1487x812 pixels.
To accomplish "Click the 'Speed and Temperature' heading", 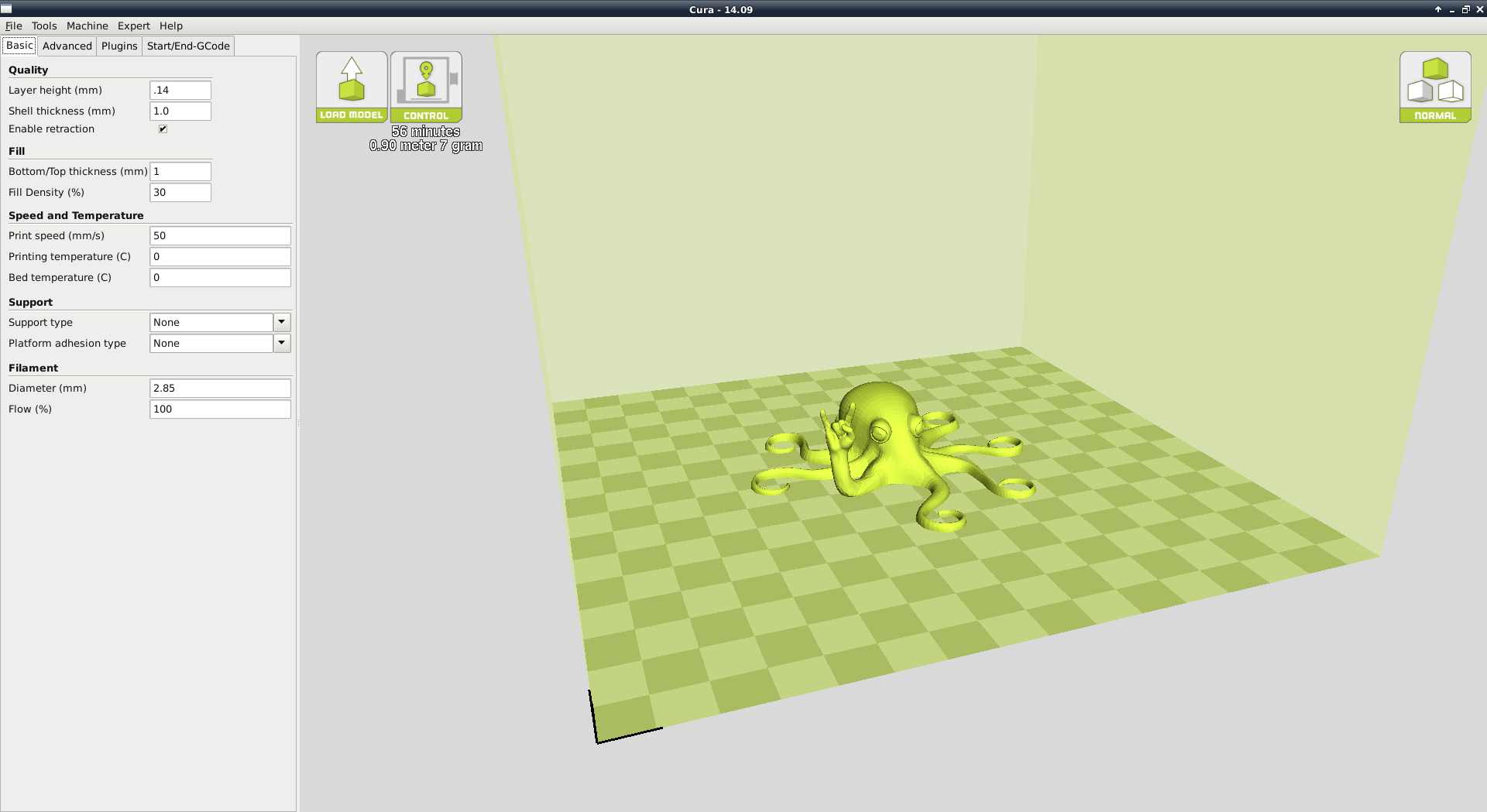I will 76,215.
